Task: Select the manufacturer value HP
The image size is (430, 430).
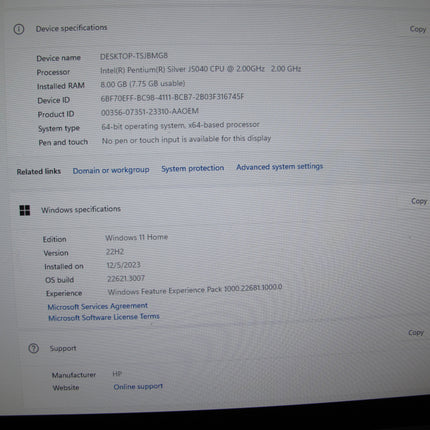Action: pyautogui.click(x=117, y=374)
